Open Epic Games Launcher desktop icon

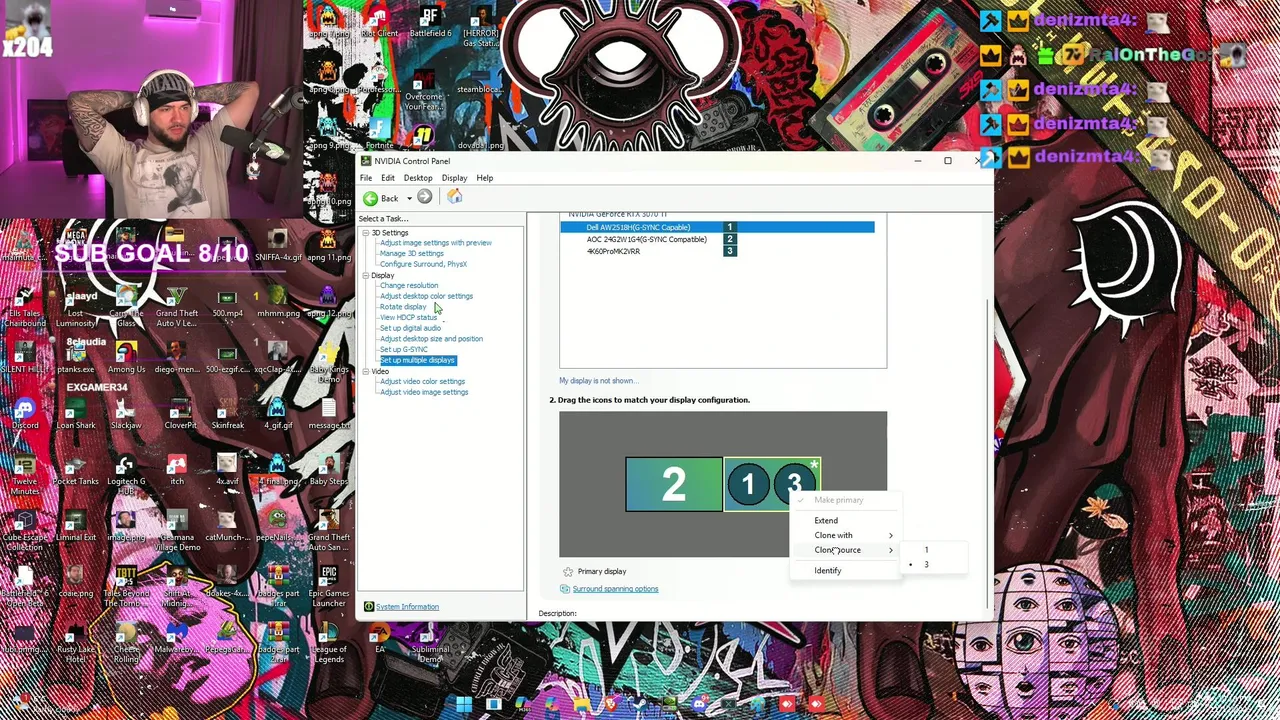click(329, 586)
